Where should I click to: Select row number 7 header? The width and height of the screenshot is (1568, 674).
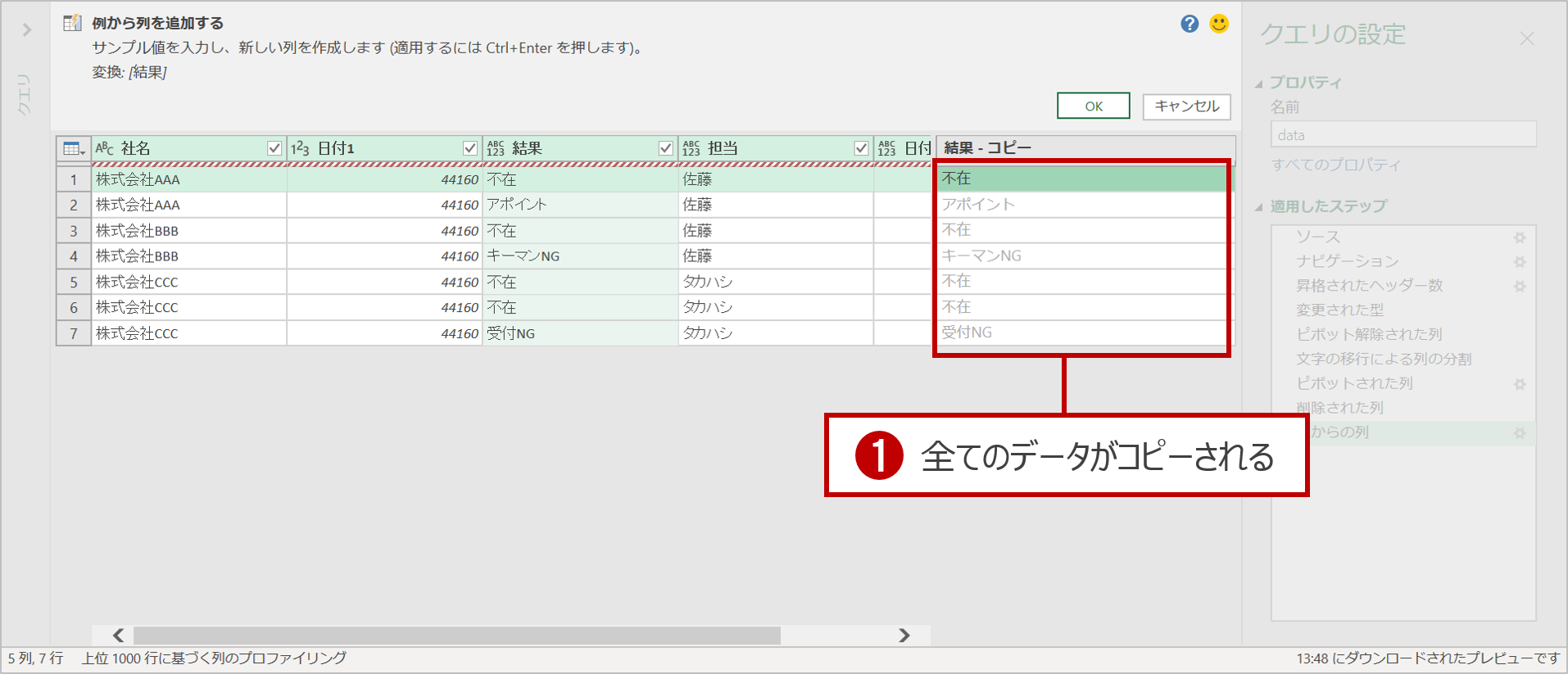(74, 333)
